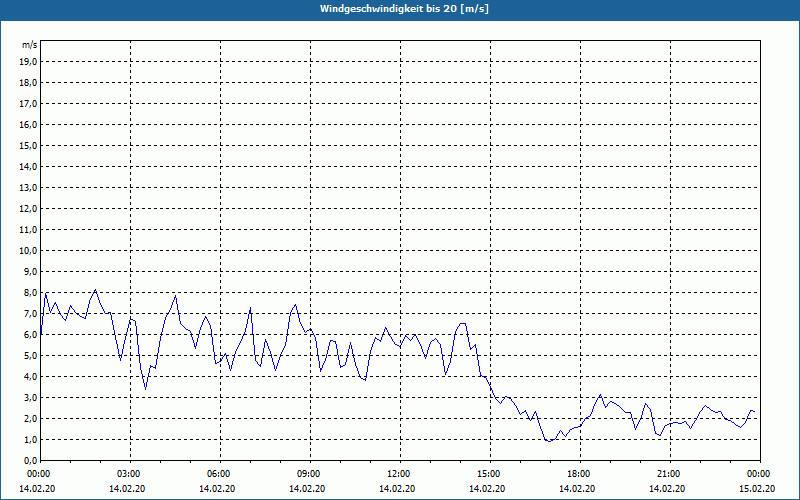Viewport: 800px width, 500px height.
Task: Click the 10,0 y-axis label
Action: point(28,251)
